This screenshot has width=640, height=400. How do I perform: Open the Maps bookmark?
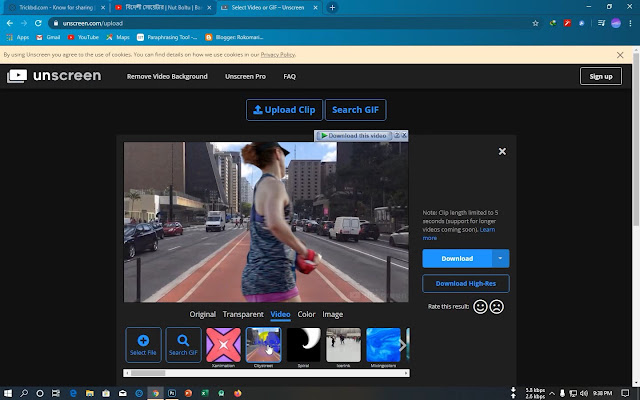point(118,37)
